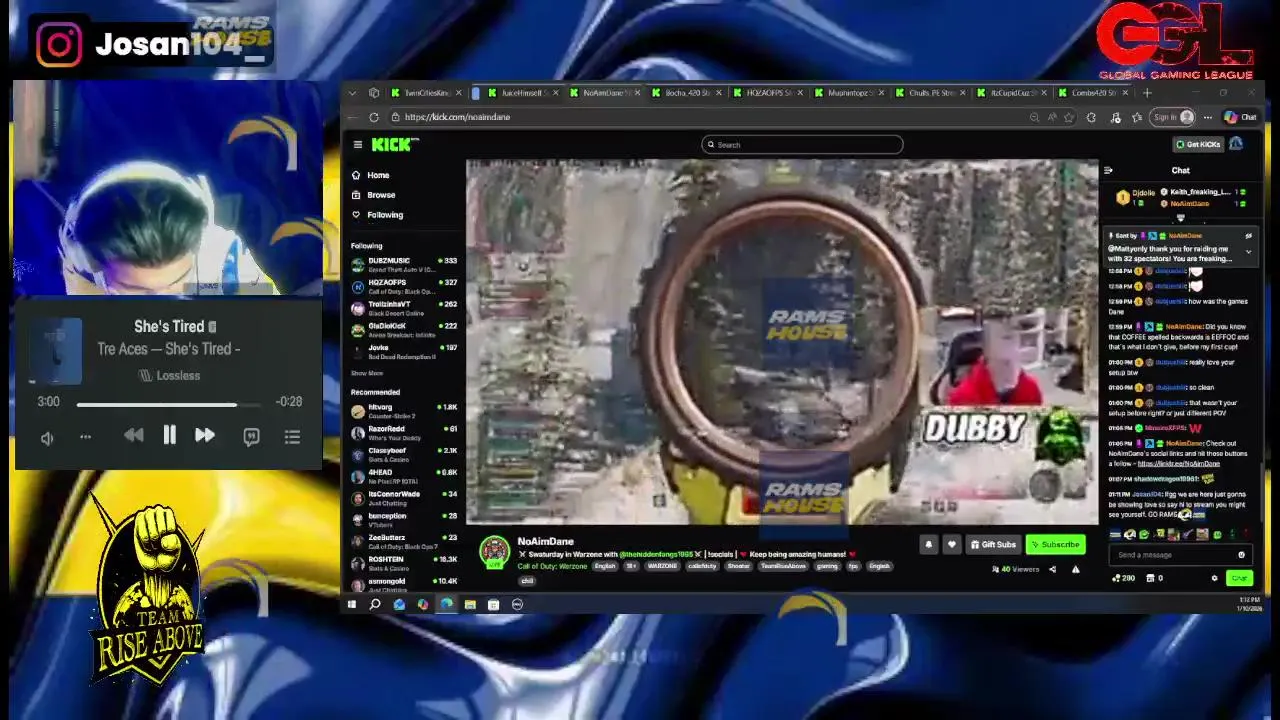The height and width of the screenshot is (720, 1280).
Task: Open chat settings gear icon
Action: 1215,578
